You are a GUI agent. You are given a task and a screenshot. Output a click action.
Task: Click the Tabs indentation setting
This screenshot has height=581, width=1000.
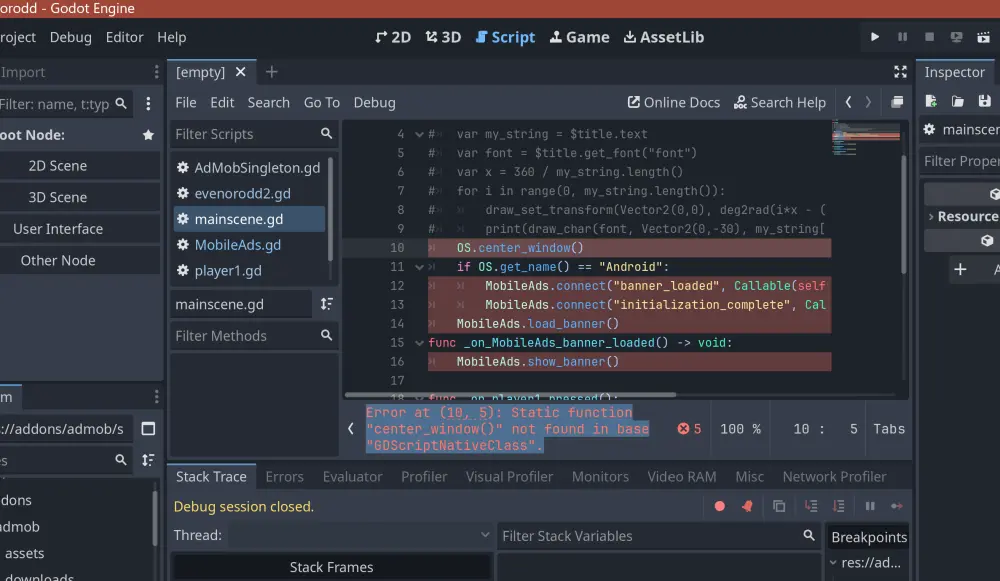pyautogui.click(x=889, y=429)
